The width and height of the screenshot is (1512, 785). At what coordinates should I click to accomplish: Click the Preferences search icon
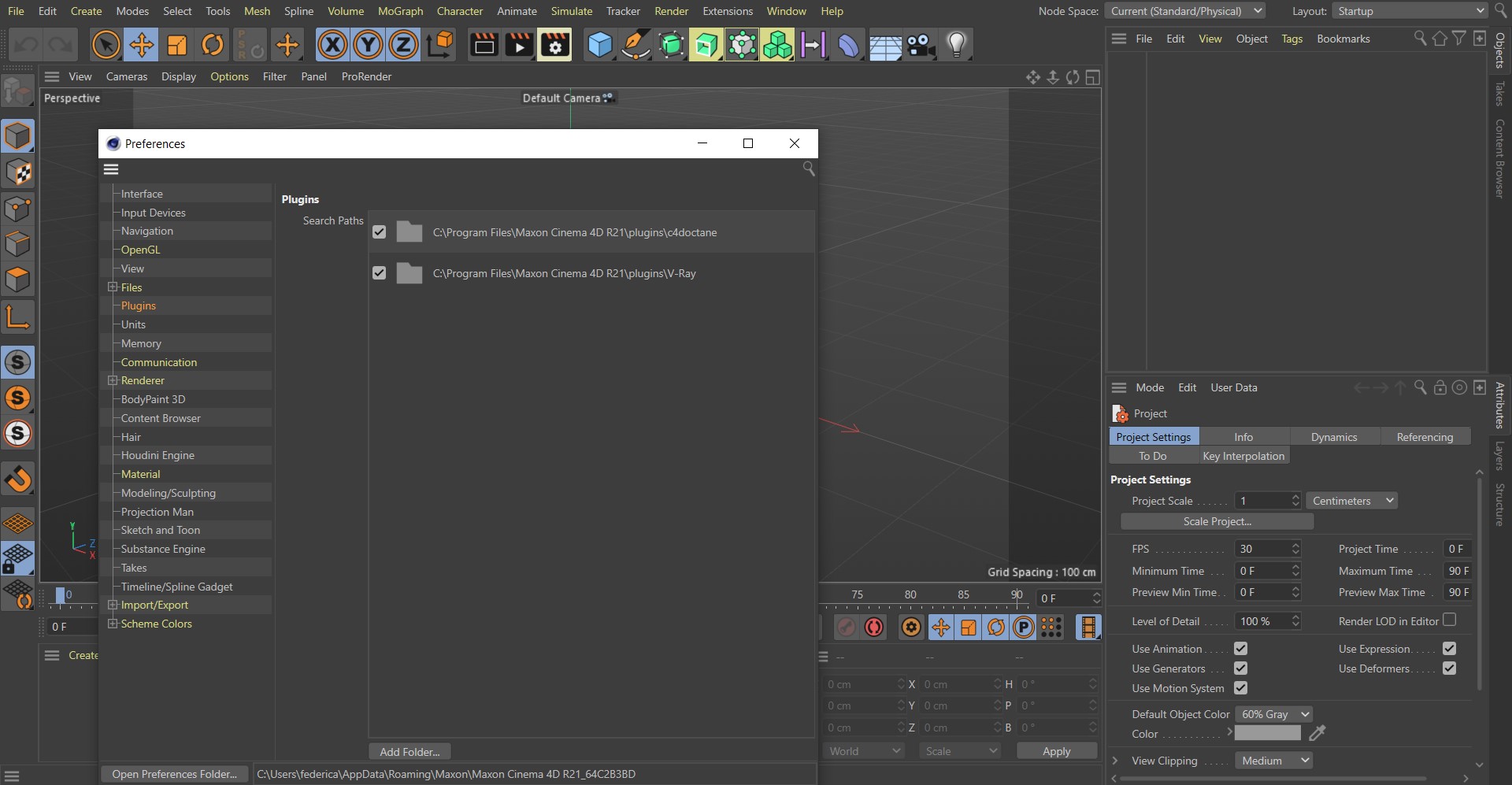808,168
